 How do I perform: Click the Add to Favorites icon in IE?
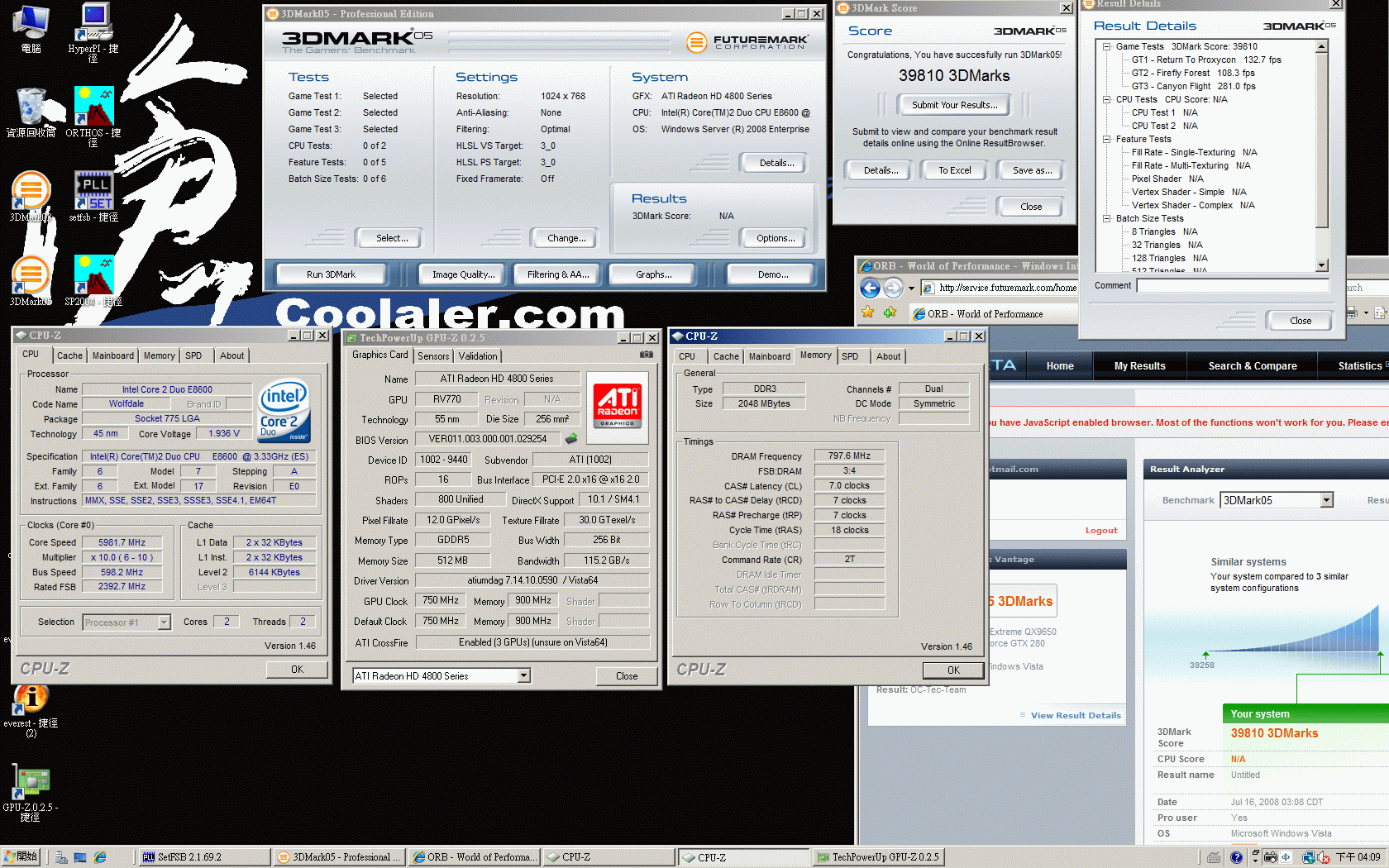click(x=890, y=312)
